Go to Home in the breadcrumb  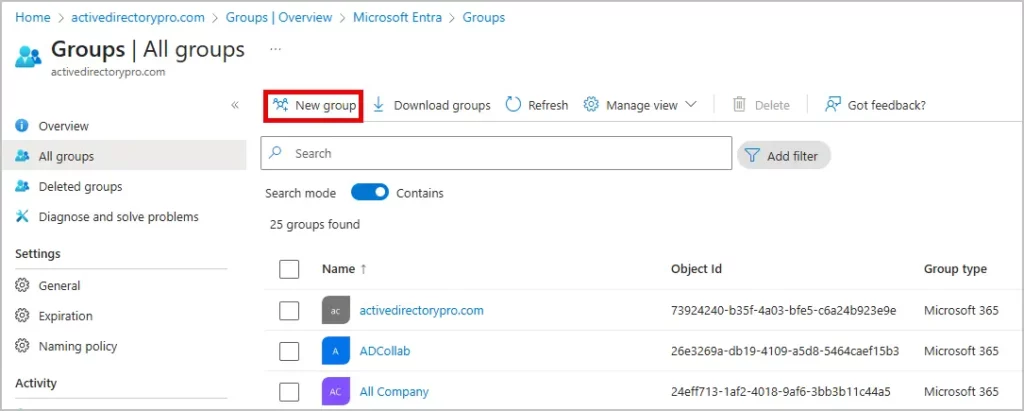point(33,18)
